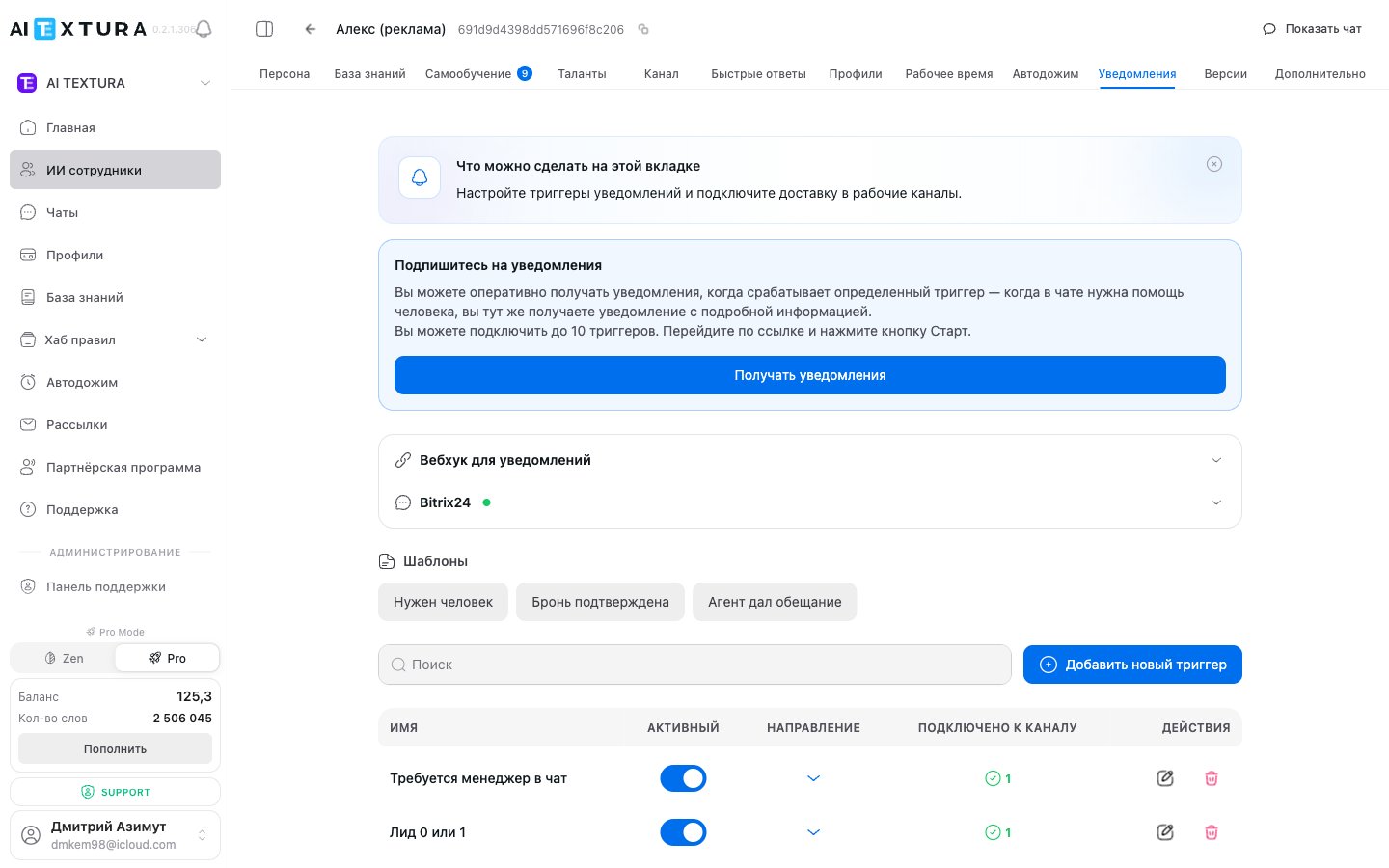Switch to the Персона tab

[285, 73]
